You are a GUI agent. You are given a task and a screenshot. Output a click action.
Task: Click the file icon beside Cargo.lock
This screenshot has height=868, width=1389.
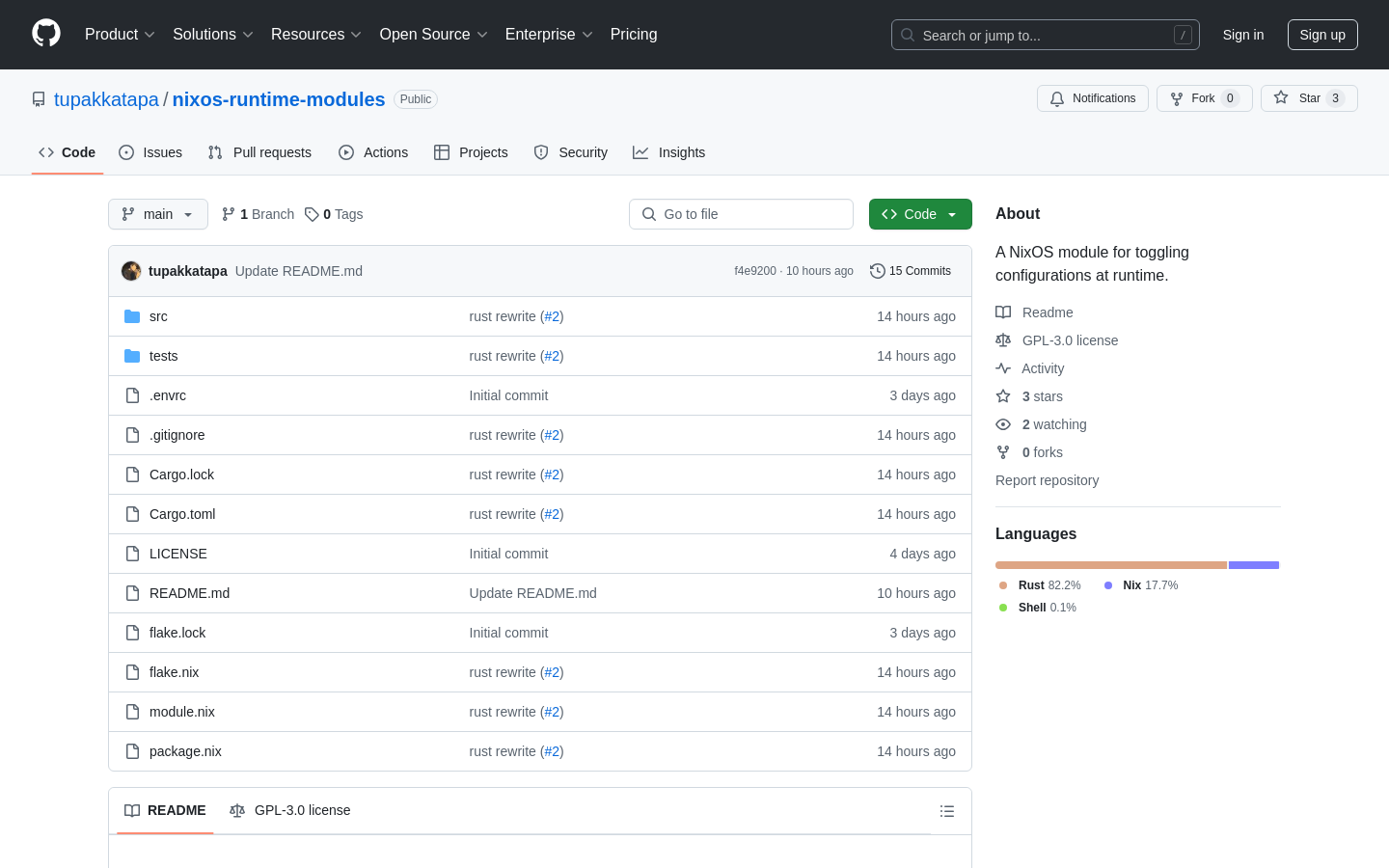click(132, 475)
